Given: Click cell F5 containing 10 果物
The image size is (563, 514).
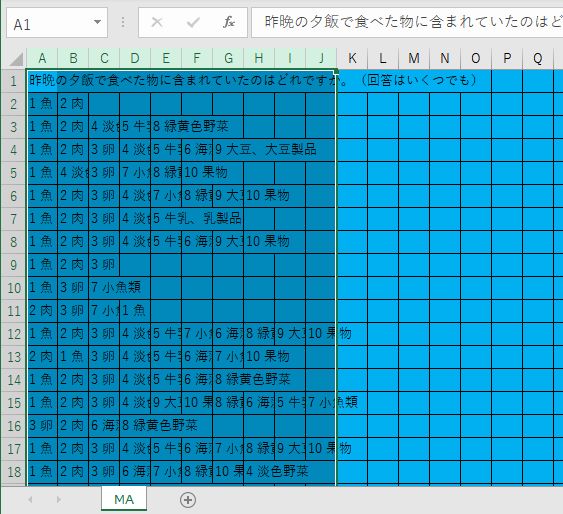Looking at the screenshot, I should tap(197, 173).
